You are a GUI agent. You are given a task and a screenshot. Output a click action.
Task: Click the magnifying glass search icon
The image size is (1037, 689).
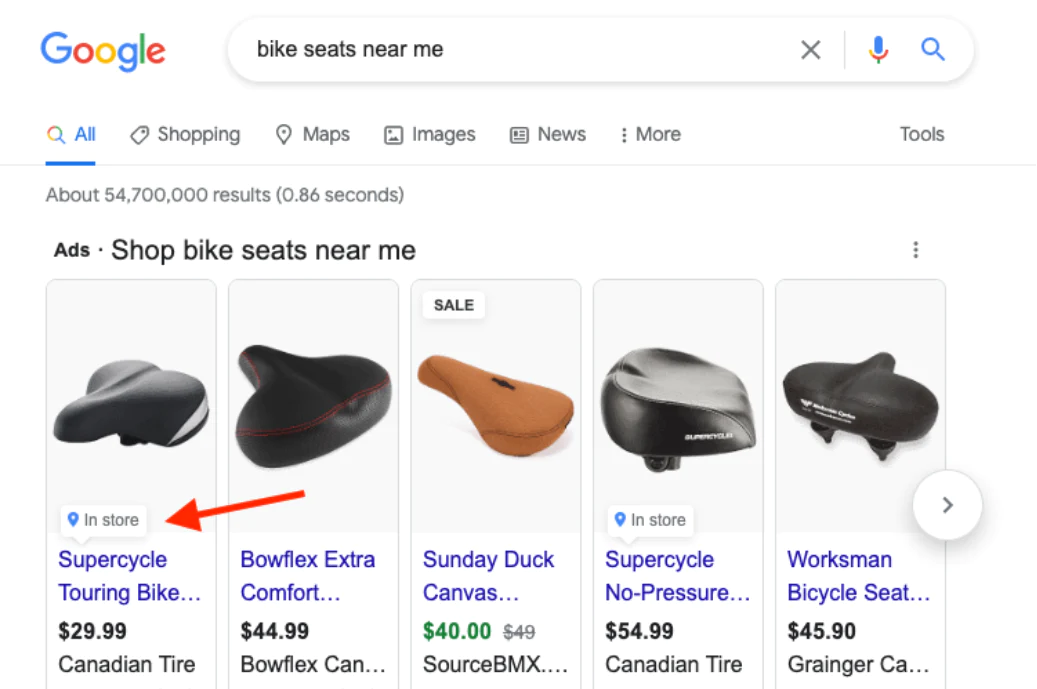(932, 49)
